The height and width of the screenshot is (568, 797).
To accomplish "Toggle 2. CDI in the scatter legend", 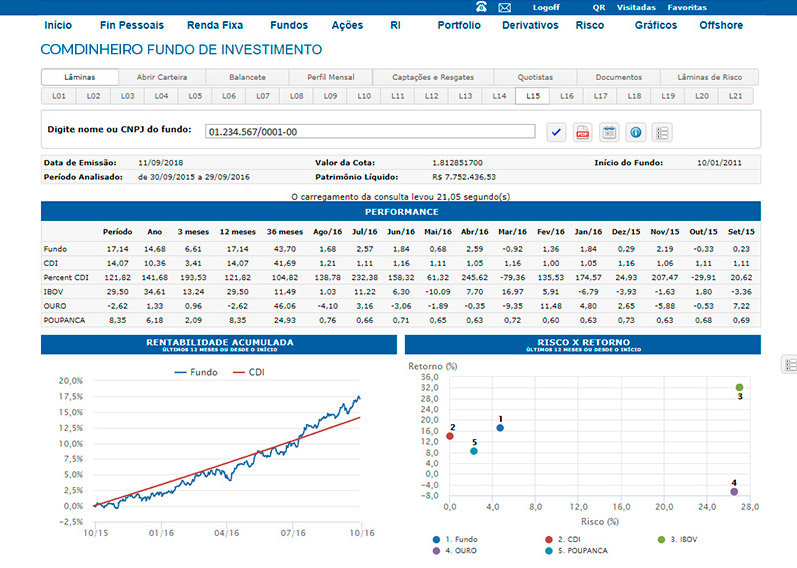I will point(563,540).
